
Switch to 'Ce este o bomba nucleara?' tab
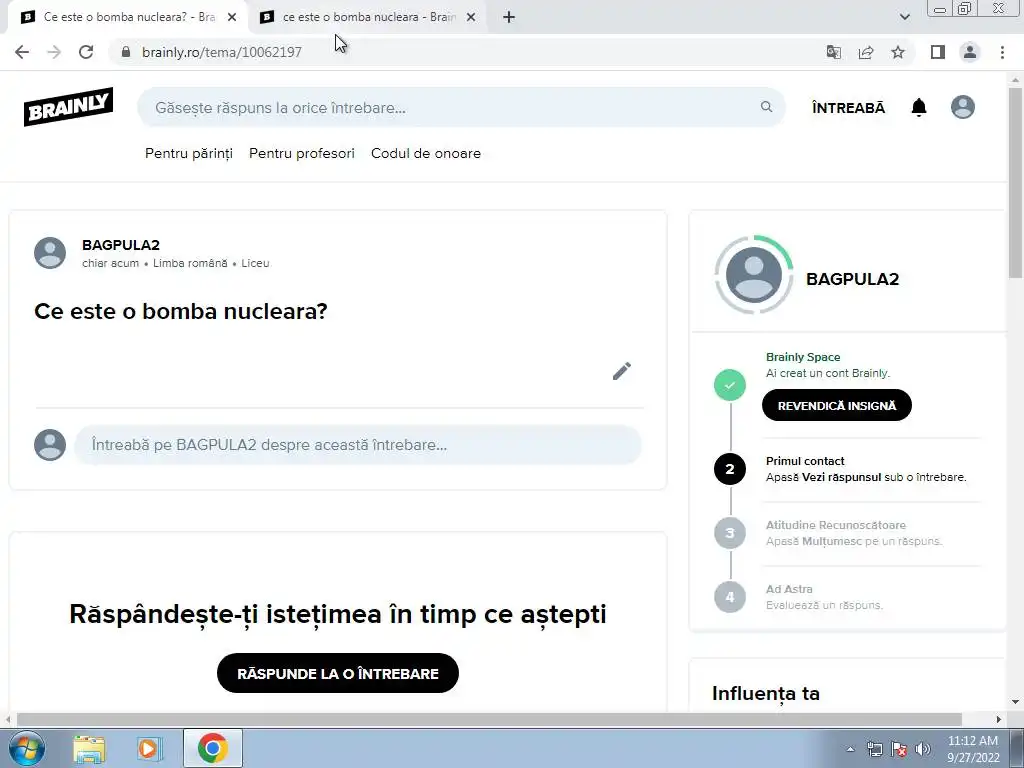pos(128,18)
